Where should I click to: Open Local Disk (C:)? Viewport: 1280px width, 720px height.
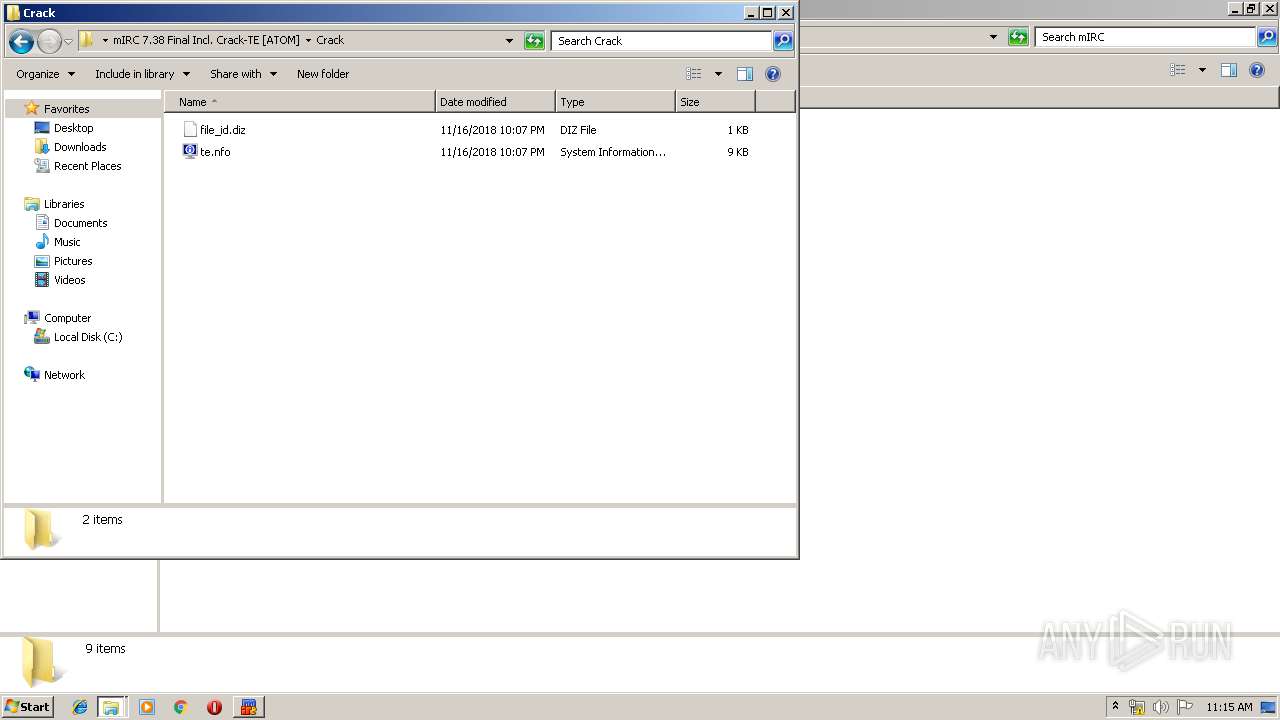tap(88, 337)
